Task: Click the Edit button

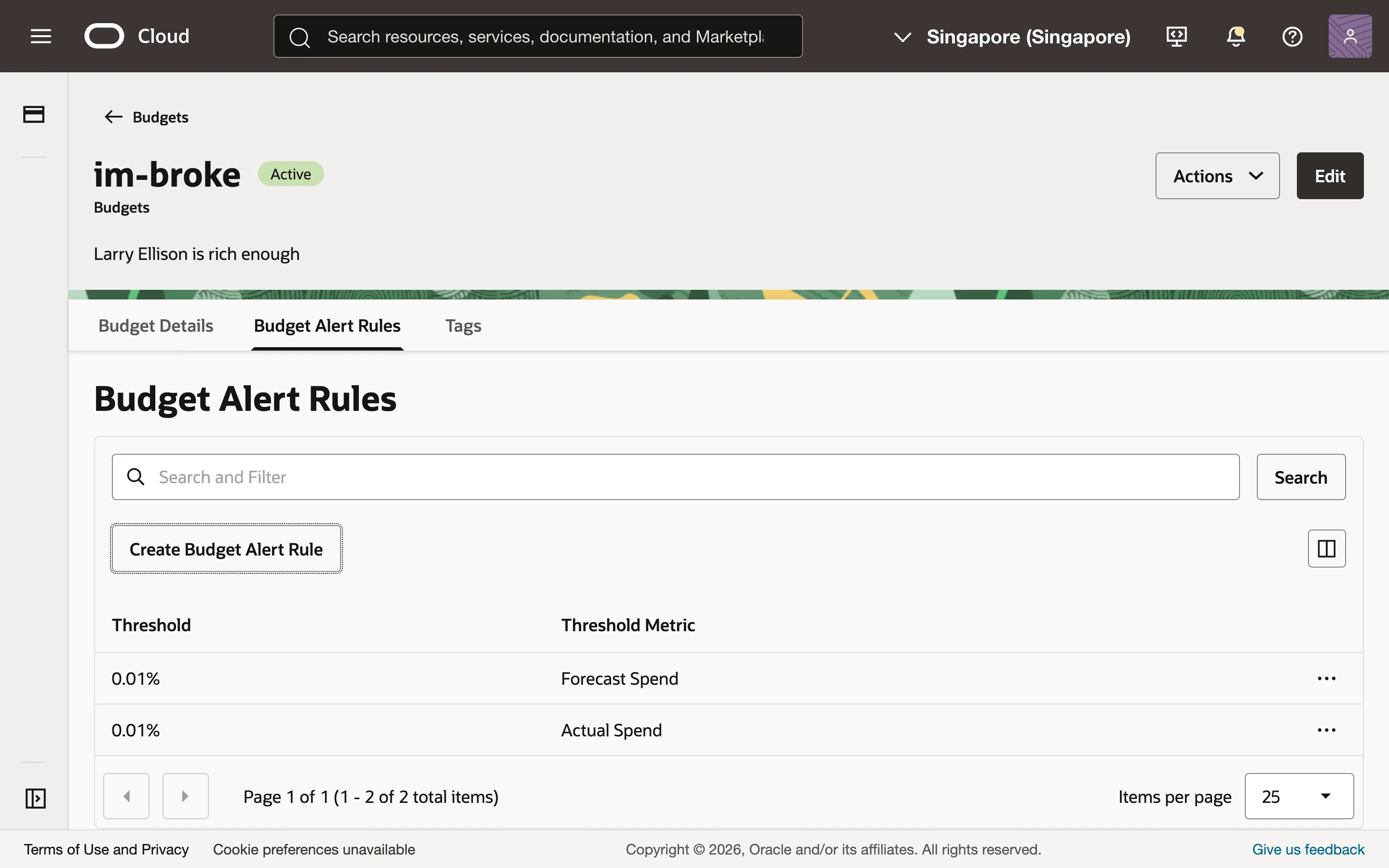Action: tap(1330, 176)
